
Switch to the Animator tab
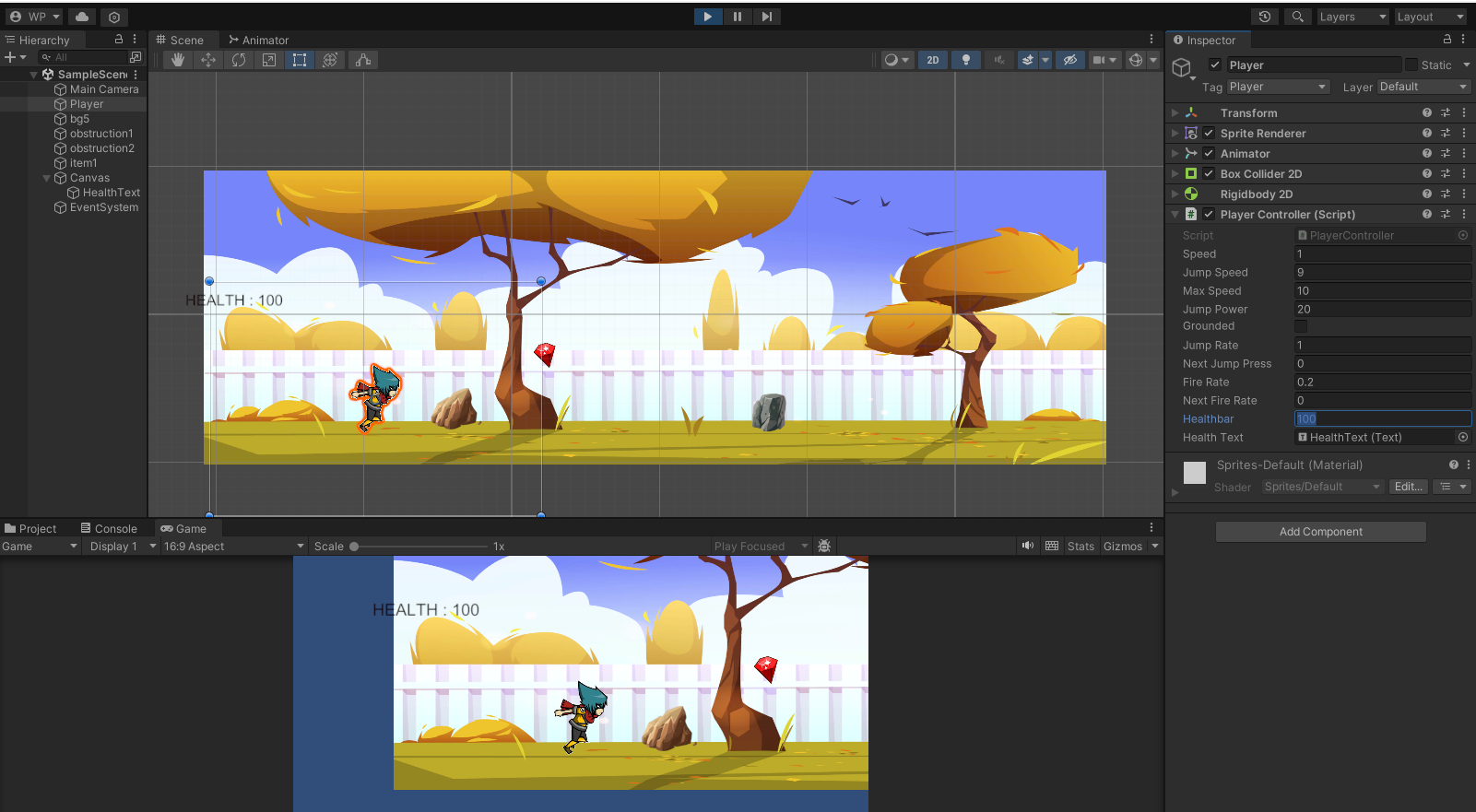click(x=259, y=40)
